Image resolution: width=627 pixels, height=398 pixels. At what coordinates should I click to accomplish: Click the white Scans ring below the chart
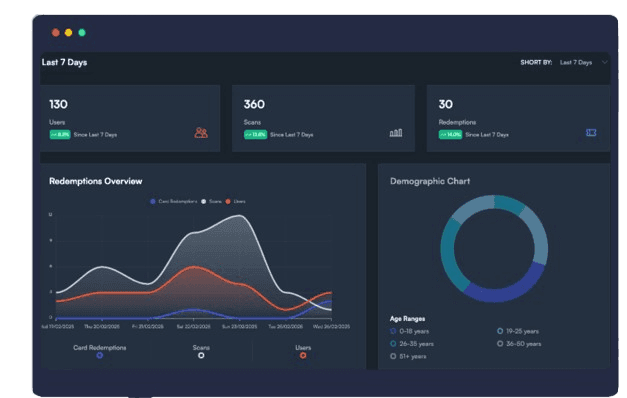coord(201,355)
